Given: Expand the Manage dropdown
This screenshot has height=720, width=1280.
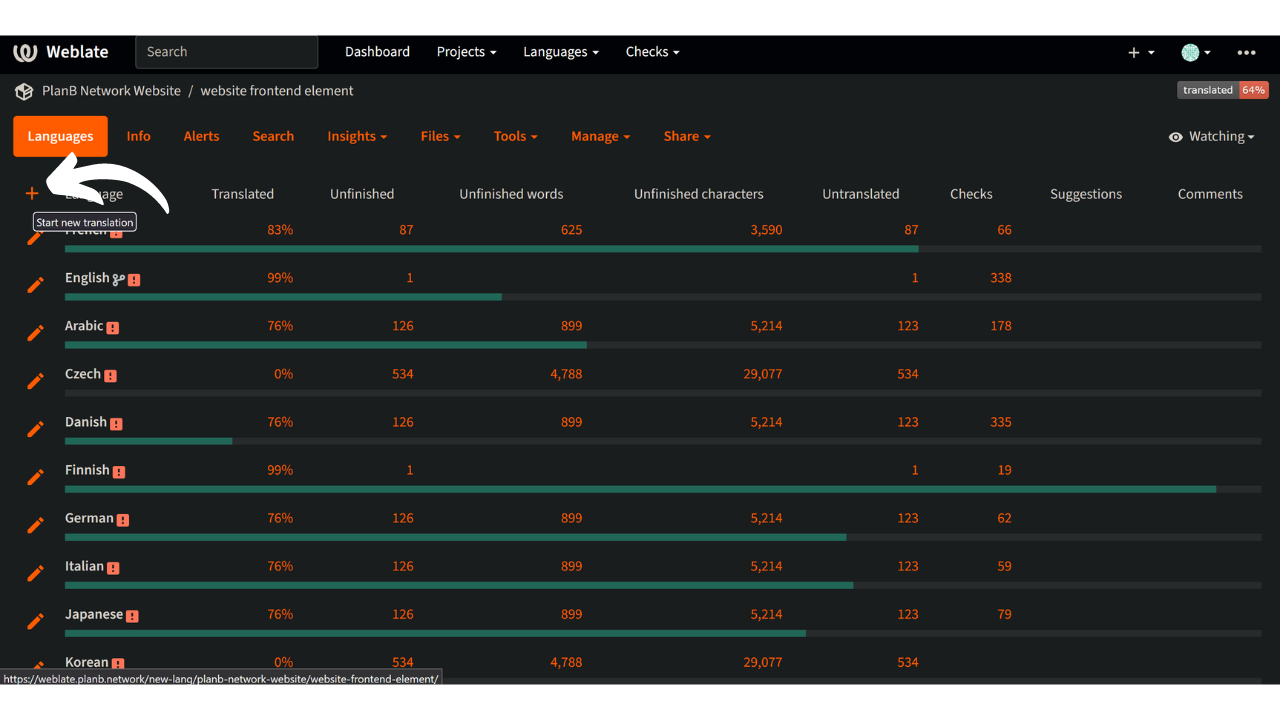Looking at the screenshot, I should (600, 137).
